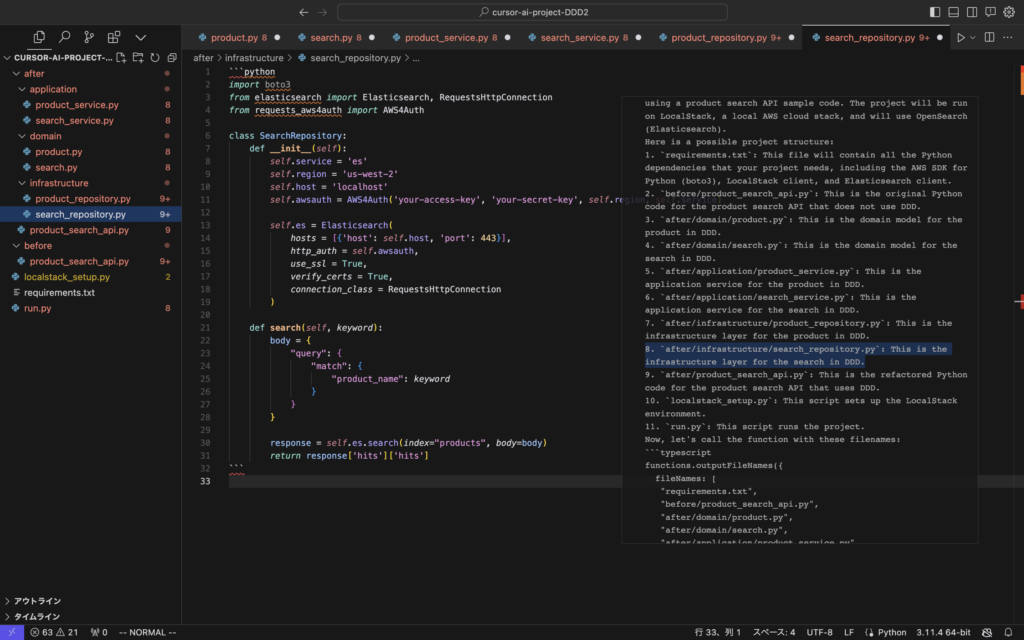Open the Search view icon
Screen dimensions: 1024x640
[x=64, y=37]
